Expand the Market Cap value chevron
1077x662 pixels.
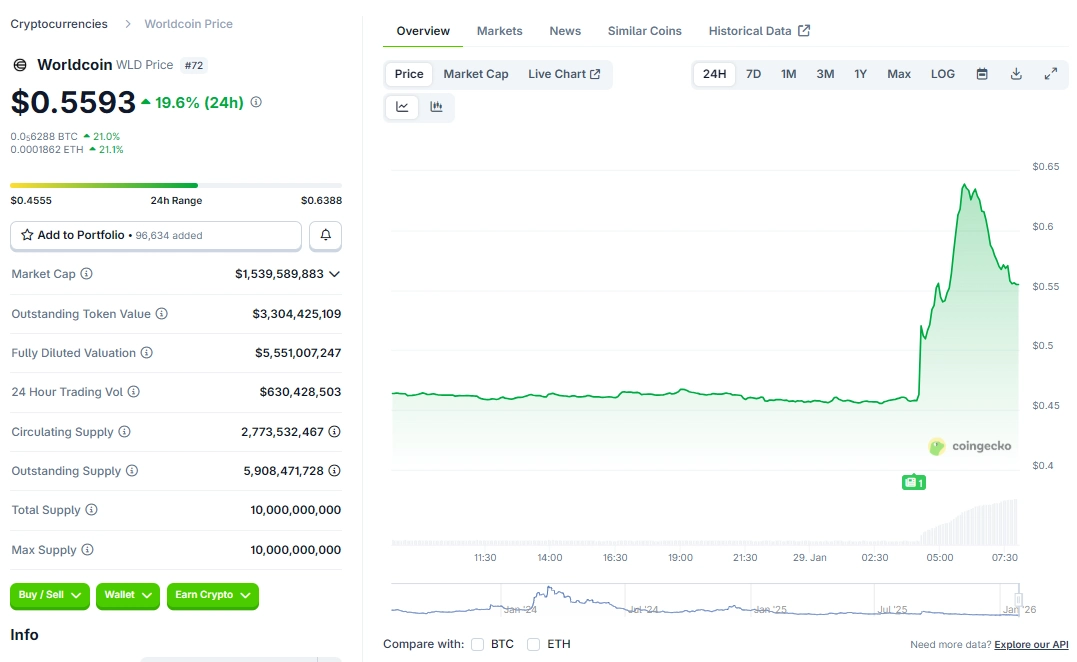tap(334, 274)
